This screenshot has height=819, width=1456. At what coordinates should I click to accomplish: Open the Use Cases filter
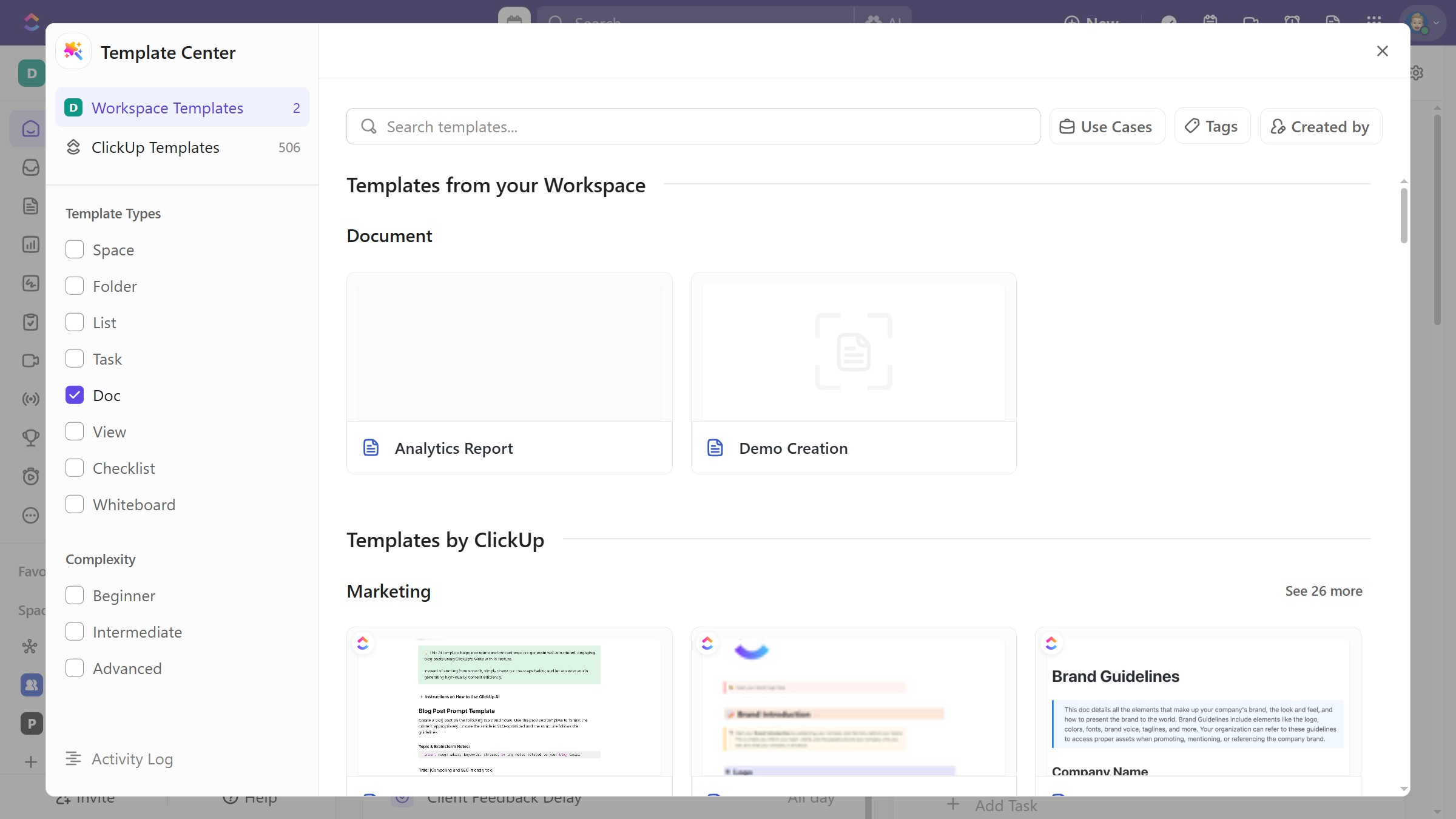(x=1107, y=127)
